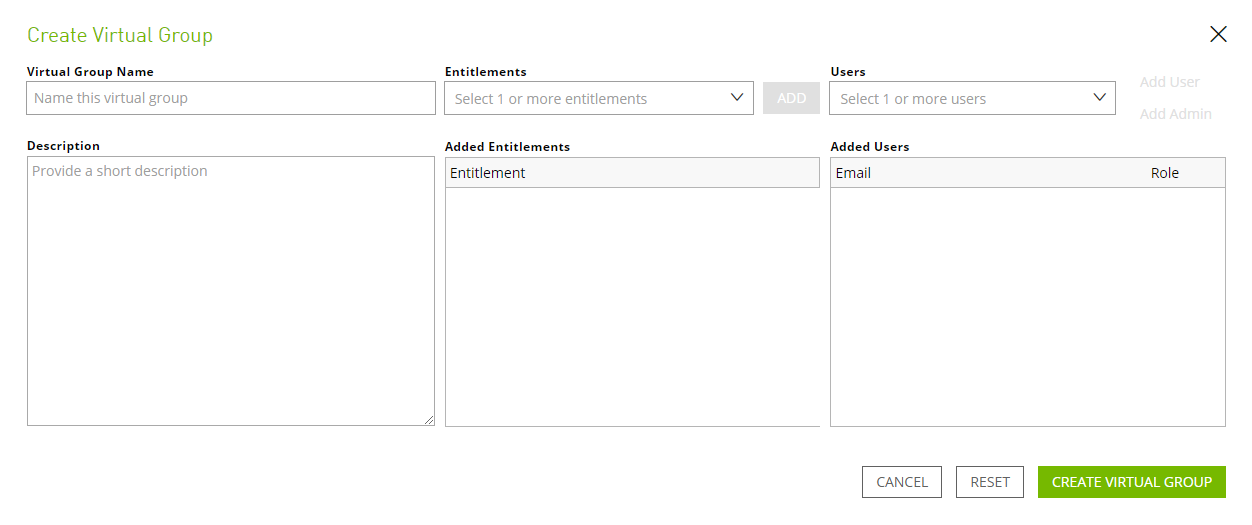This screenshot has width=1252, height=525.
Task: Close the Create Virtual Group dialog
Action: 1218,35
